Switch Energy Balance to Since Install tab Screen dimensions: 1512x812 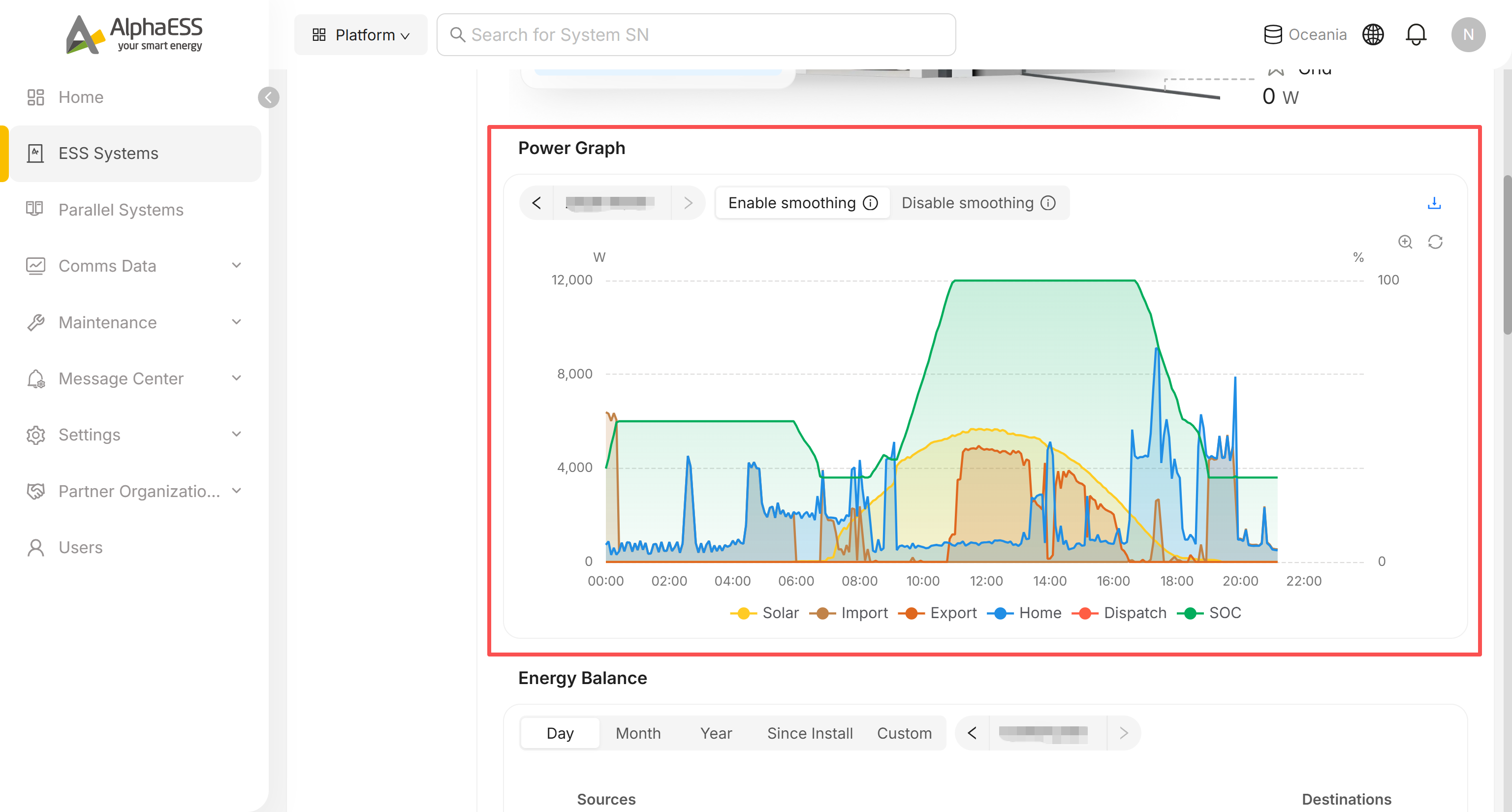point(810,733)
